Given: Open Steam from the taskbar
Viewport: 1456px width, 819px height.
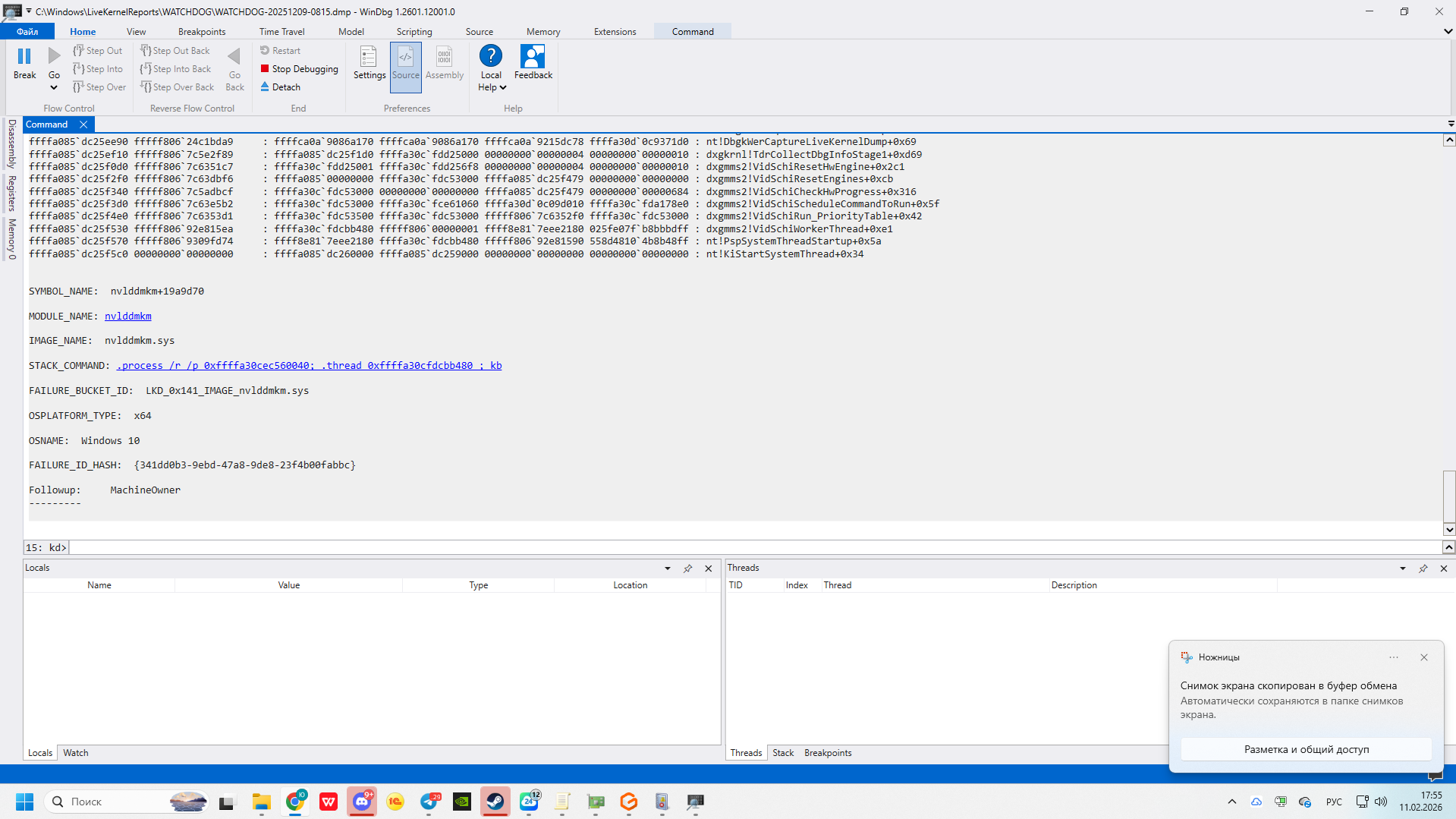Looking at the screenshot, I should click(x=495, y=802).
